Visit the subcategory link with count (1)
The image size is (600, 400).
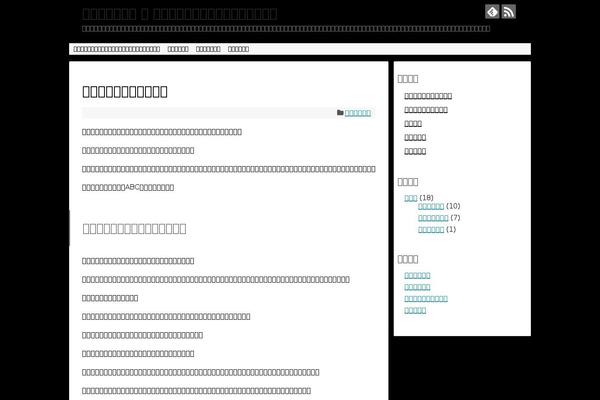click(431, 230)
